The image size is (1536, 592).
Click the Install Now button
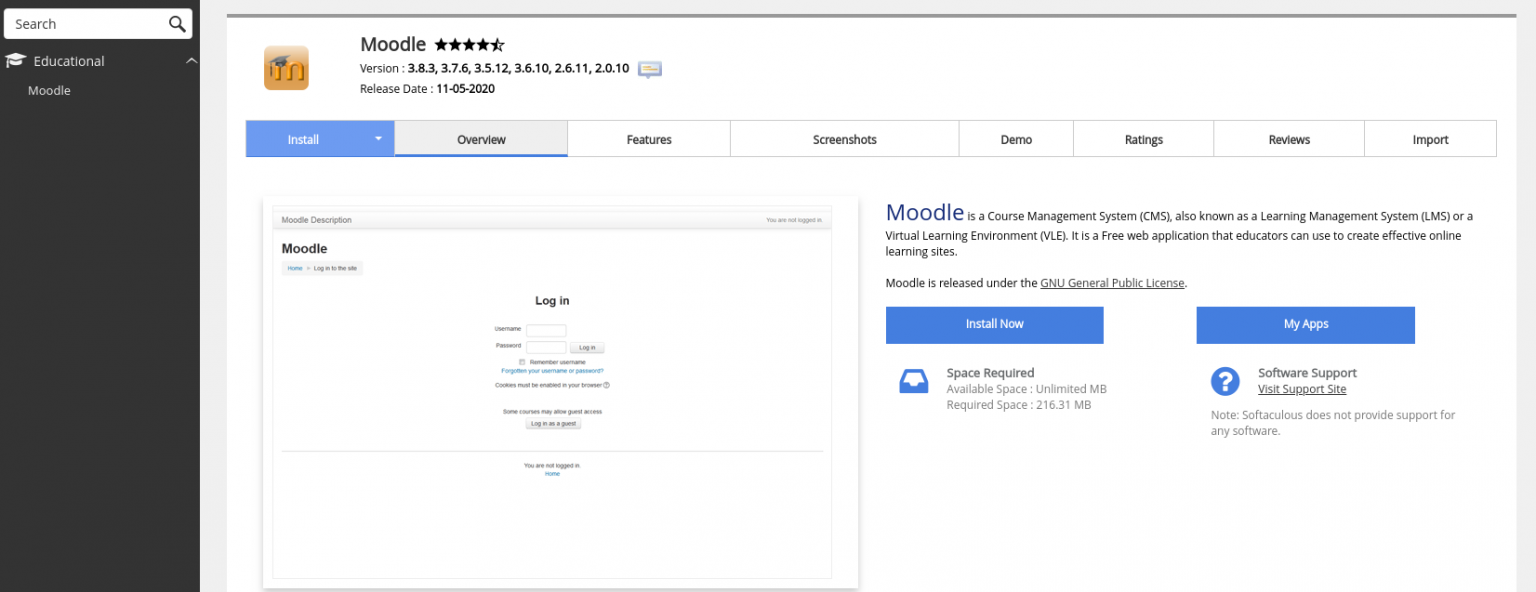(x=994, y=324)
